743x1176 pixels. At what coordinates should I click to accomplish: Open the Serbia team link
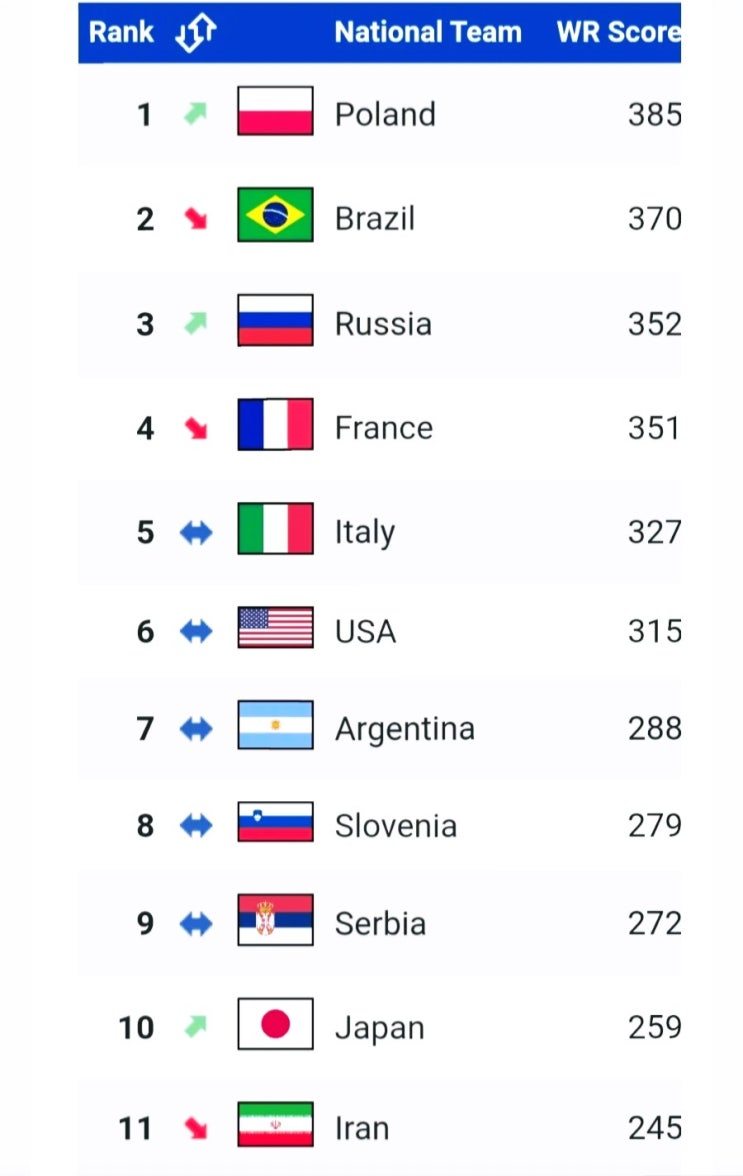380,924
